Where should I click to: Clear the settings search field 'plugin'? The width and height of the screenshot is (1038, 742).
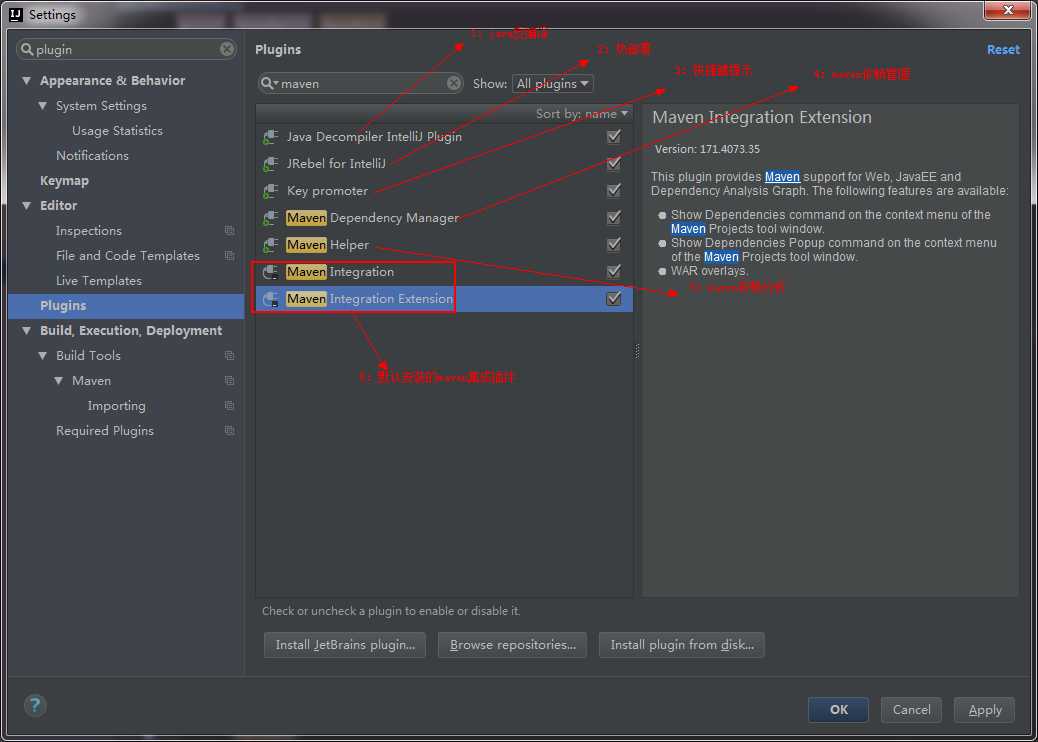pos(226,49)
